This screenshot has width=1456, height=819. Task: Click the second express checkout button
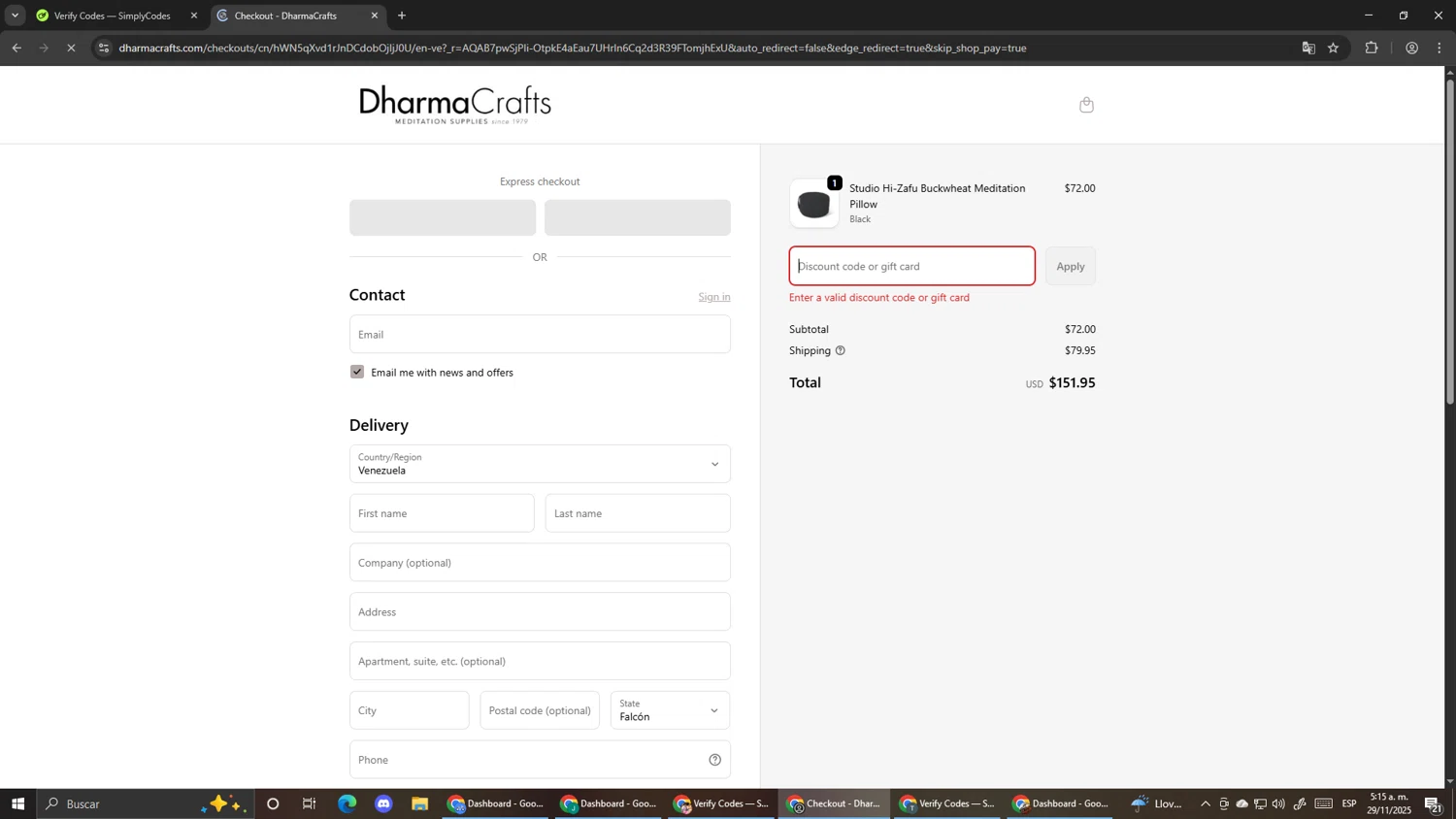pyautogui.click(x=638, y=217)
